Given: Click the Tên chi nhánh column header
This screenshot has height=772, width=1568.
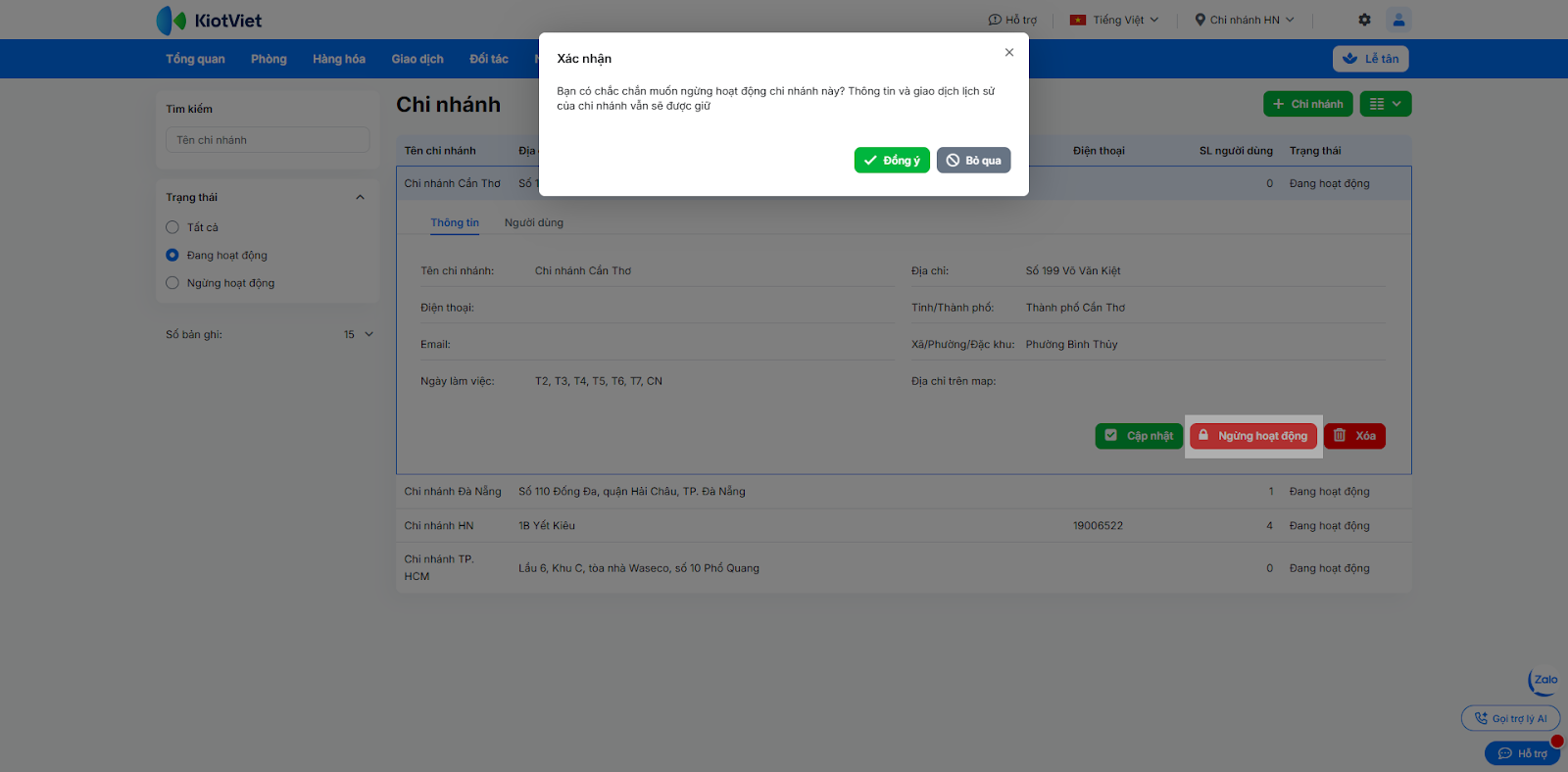Looking at the screenshot, I should [440, 151].
